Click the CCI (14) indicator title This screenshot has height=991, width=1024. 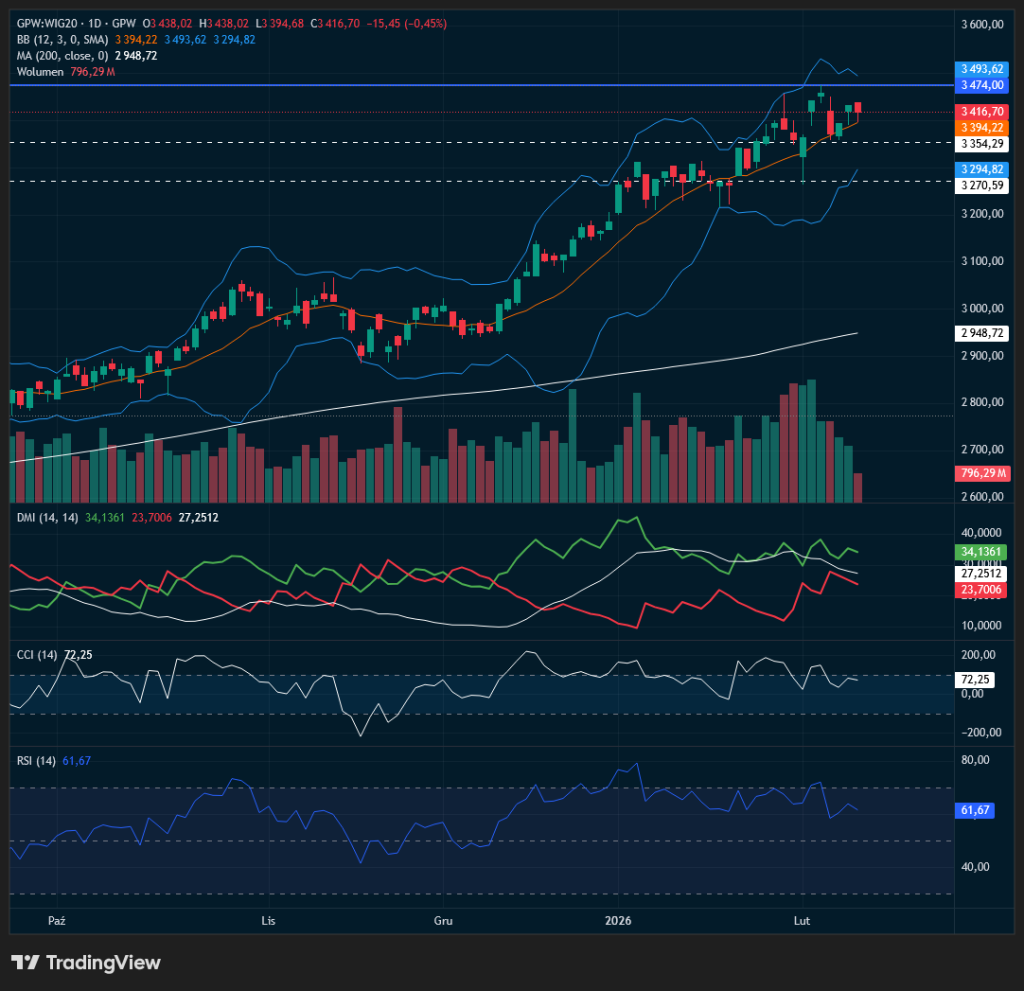pyautogui.click(x=38, y=654)
